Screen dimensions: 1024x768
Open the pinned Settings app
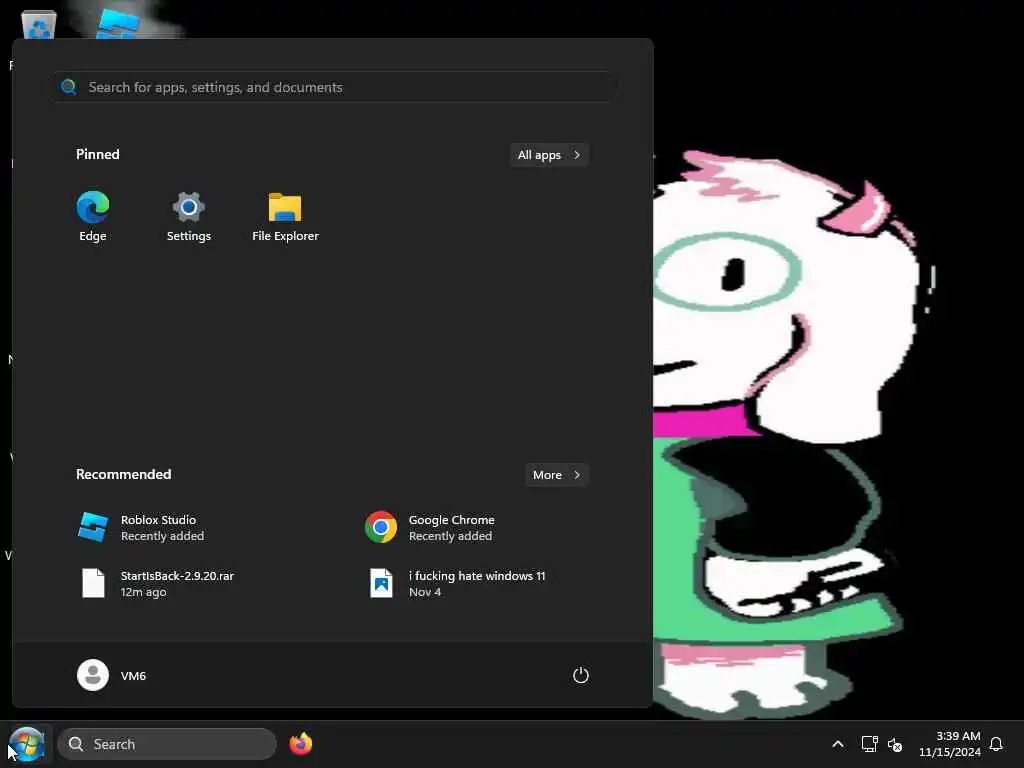coord(189,217)
